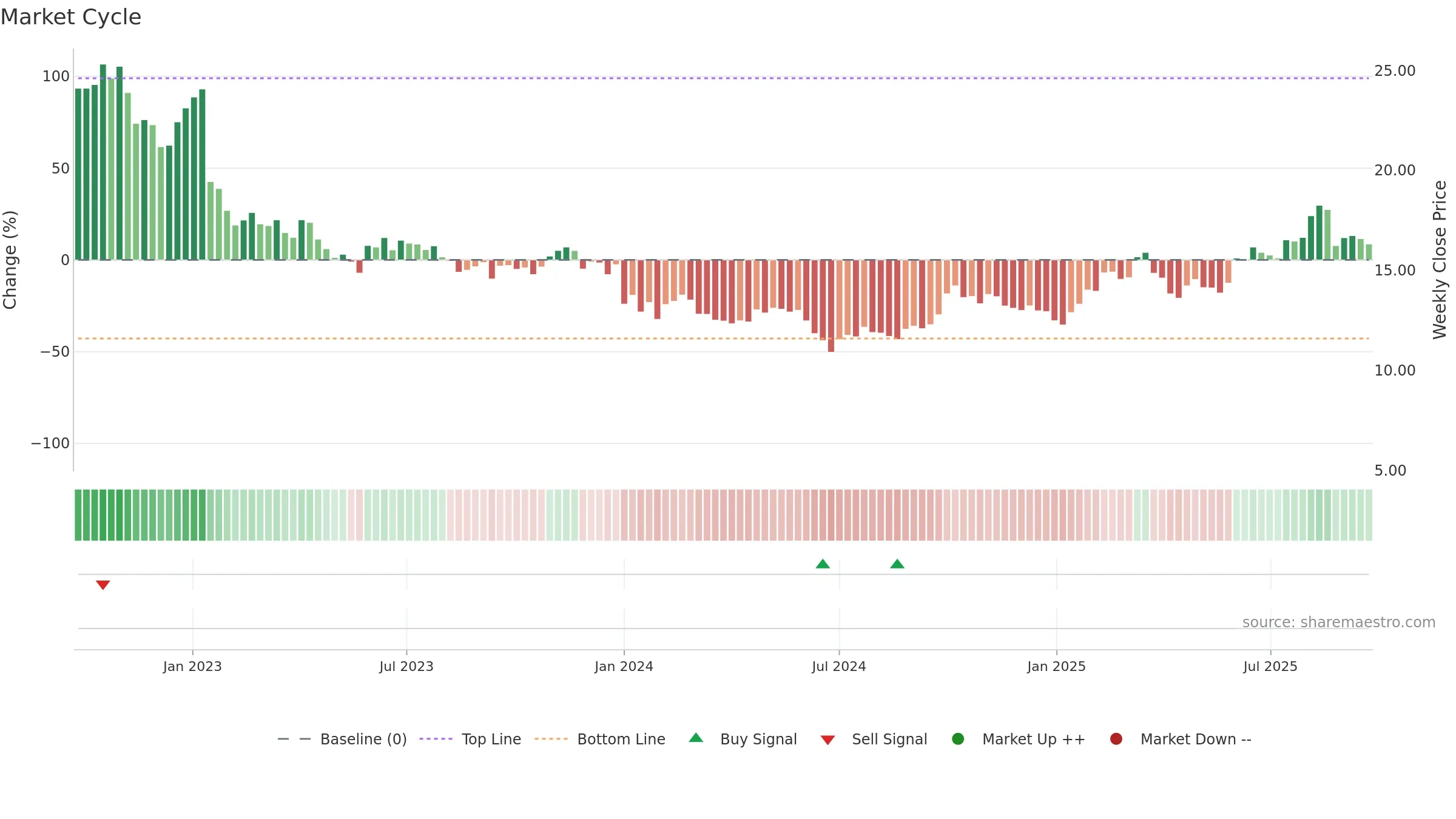Toggle the Buy Signal legend entry
Image resolution: width=1456 pixels, height=819 pixels.
click(743, 739)
